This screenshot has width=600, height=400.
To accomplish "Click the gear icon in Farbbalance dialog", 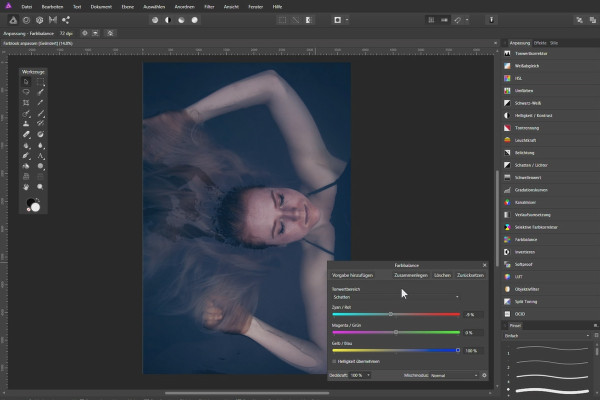I will [484, 376].
